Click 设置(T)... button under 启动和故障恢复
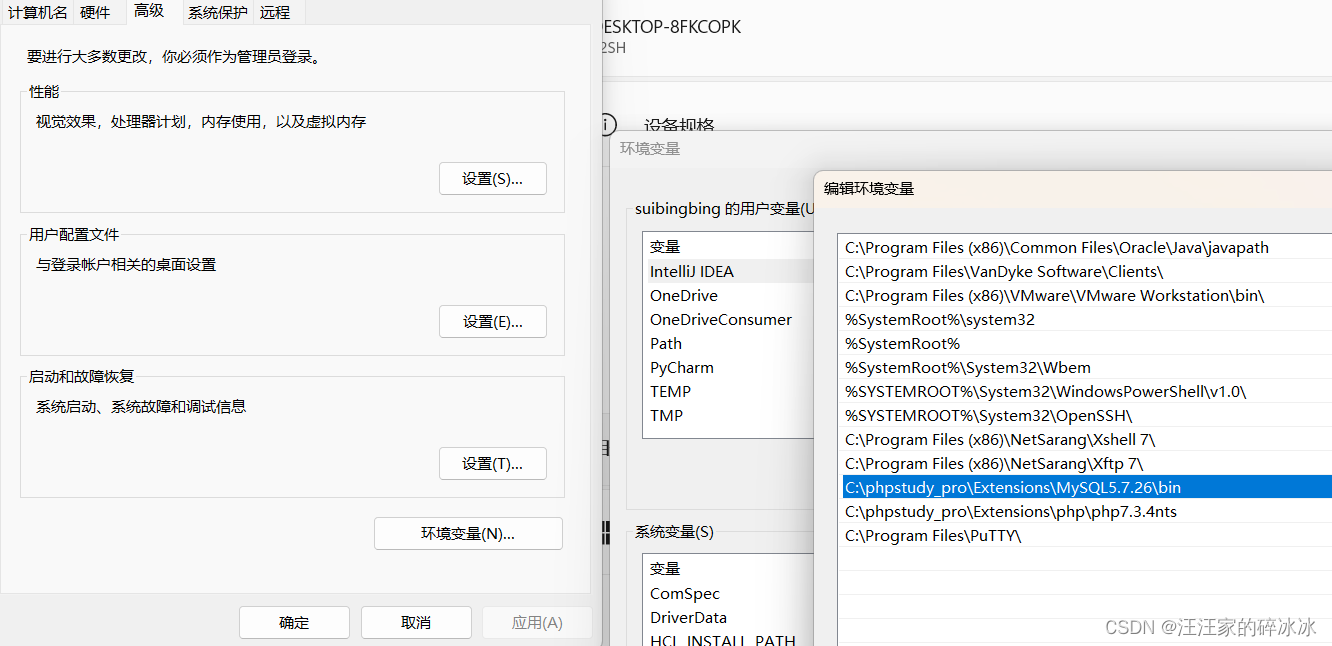 click(493, 463)
